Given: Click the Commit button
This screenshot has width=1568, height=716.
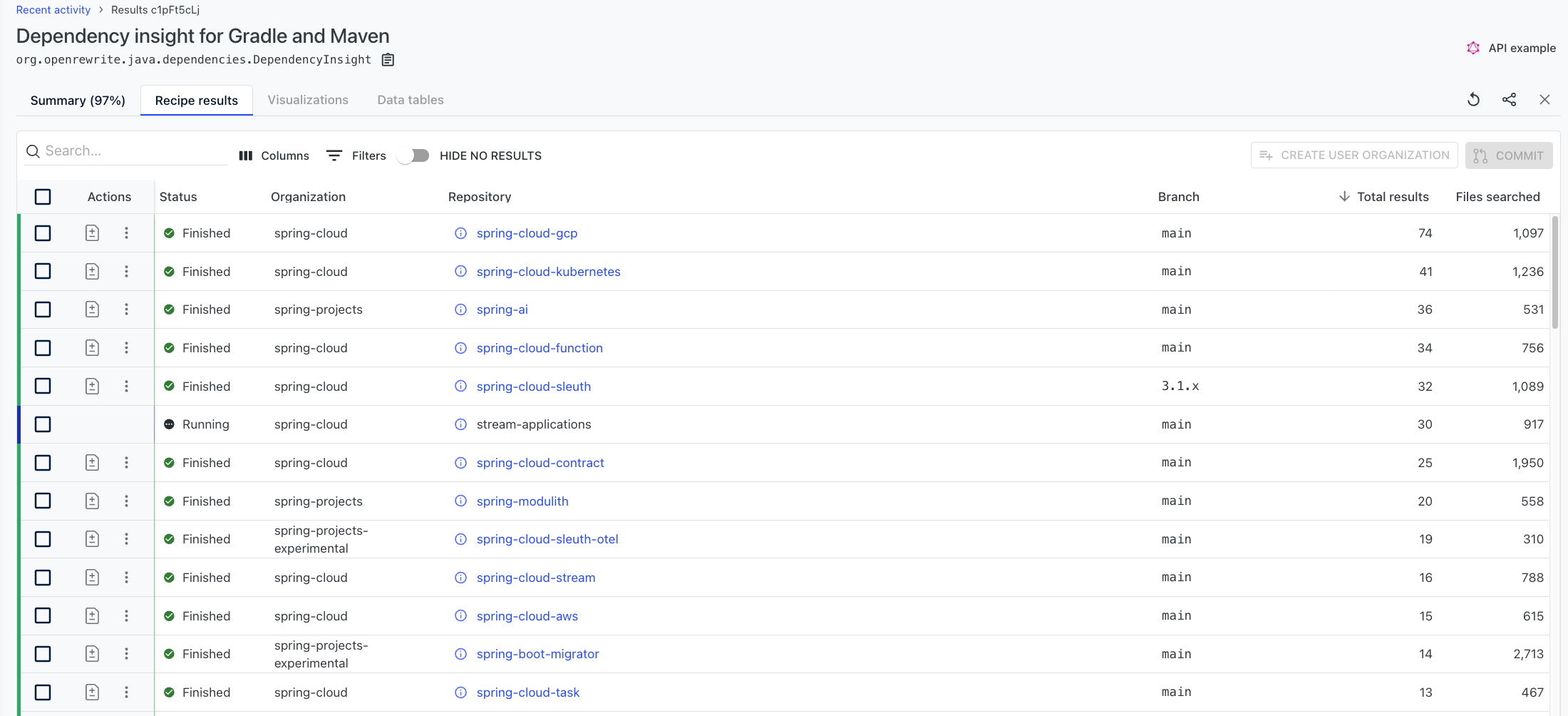Looking at the screenshot, I should 1509,155.
